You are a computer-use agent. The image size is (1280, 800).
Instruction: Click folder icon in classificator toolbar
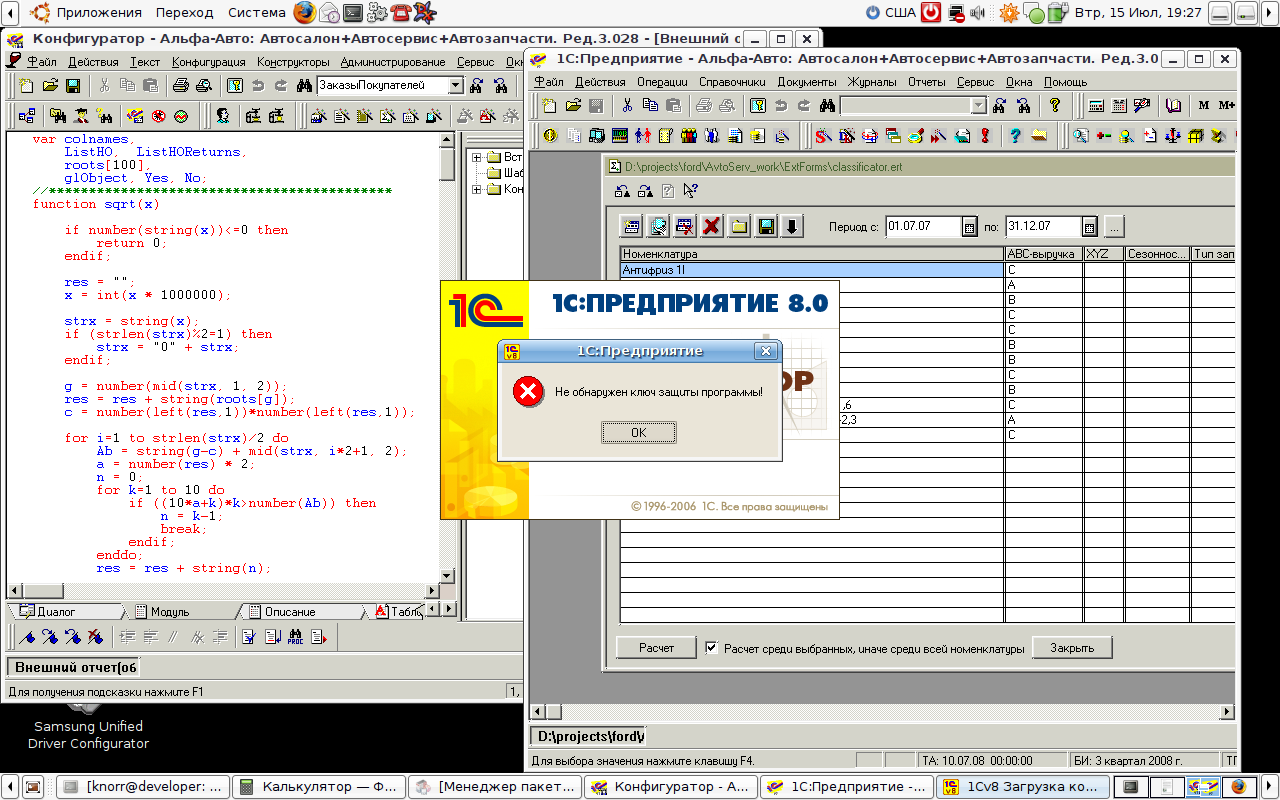coord(738,226)
